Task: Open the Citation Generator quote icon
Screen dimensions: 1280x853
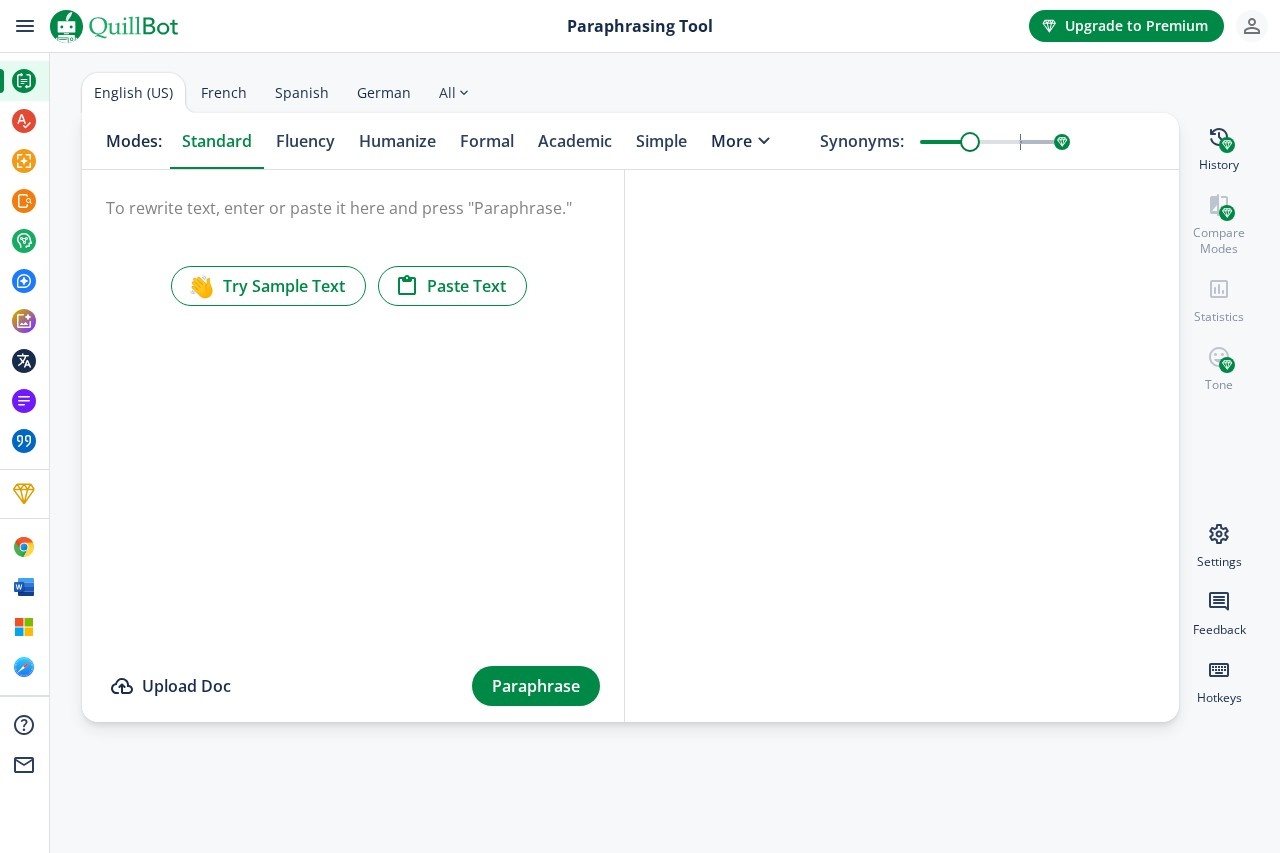Action: [24, 441]
